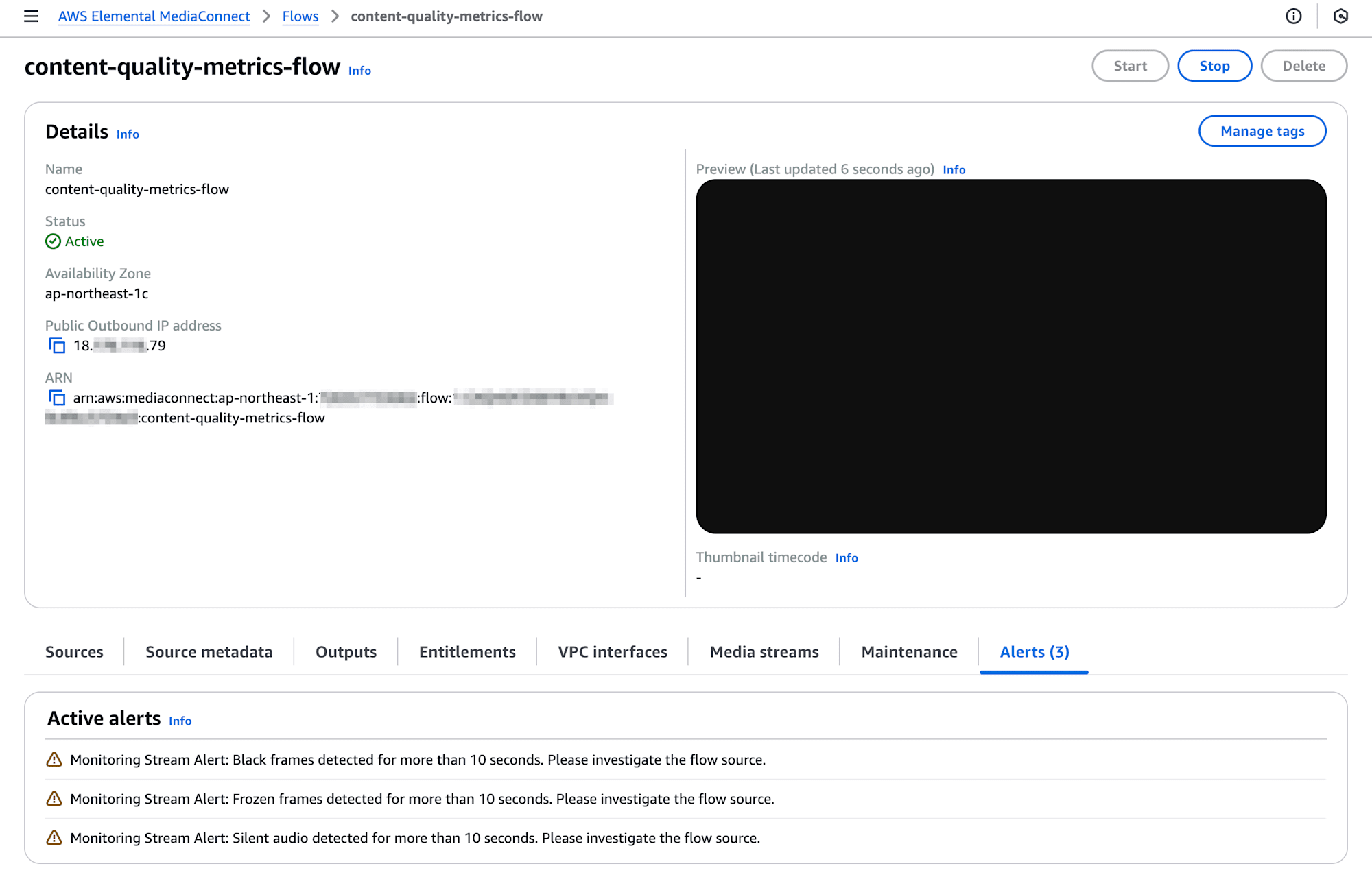Click the copy icon next to Public Outbound IP
The width and height of the screenshot is (1372, 877).
[56, 345]
